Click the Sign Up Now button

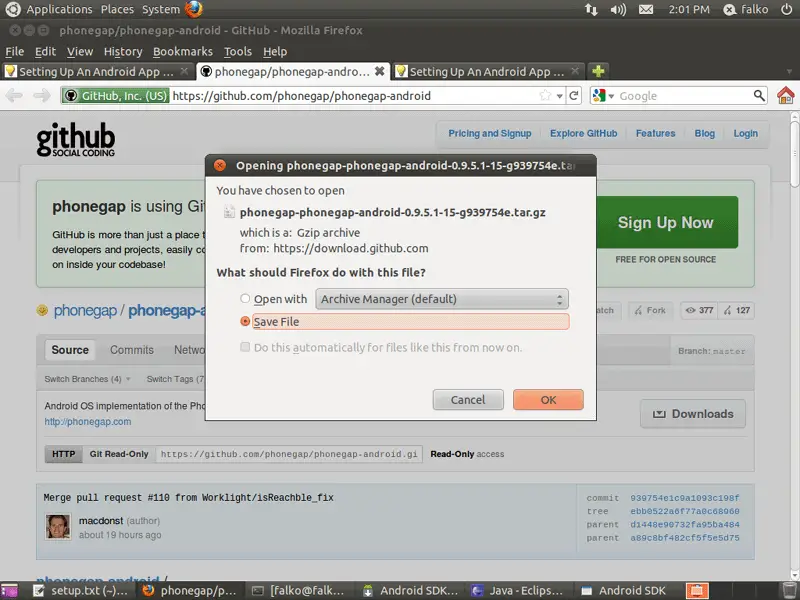[665, 222]
